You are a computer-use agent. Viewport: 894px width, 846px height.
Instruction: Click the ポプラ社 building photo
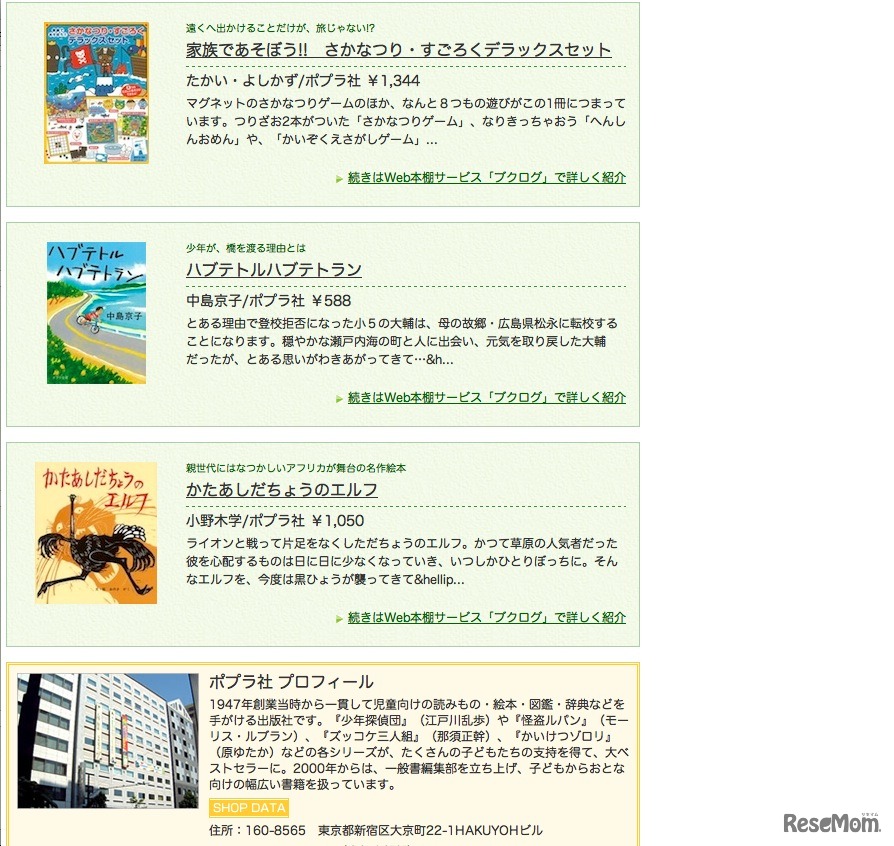coord(108,741)
